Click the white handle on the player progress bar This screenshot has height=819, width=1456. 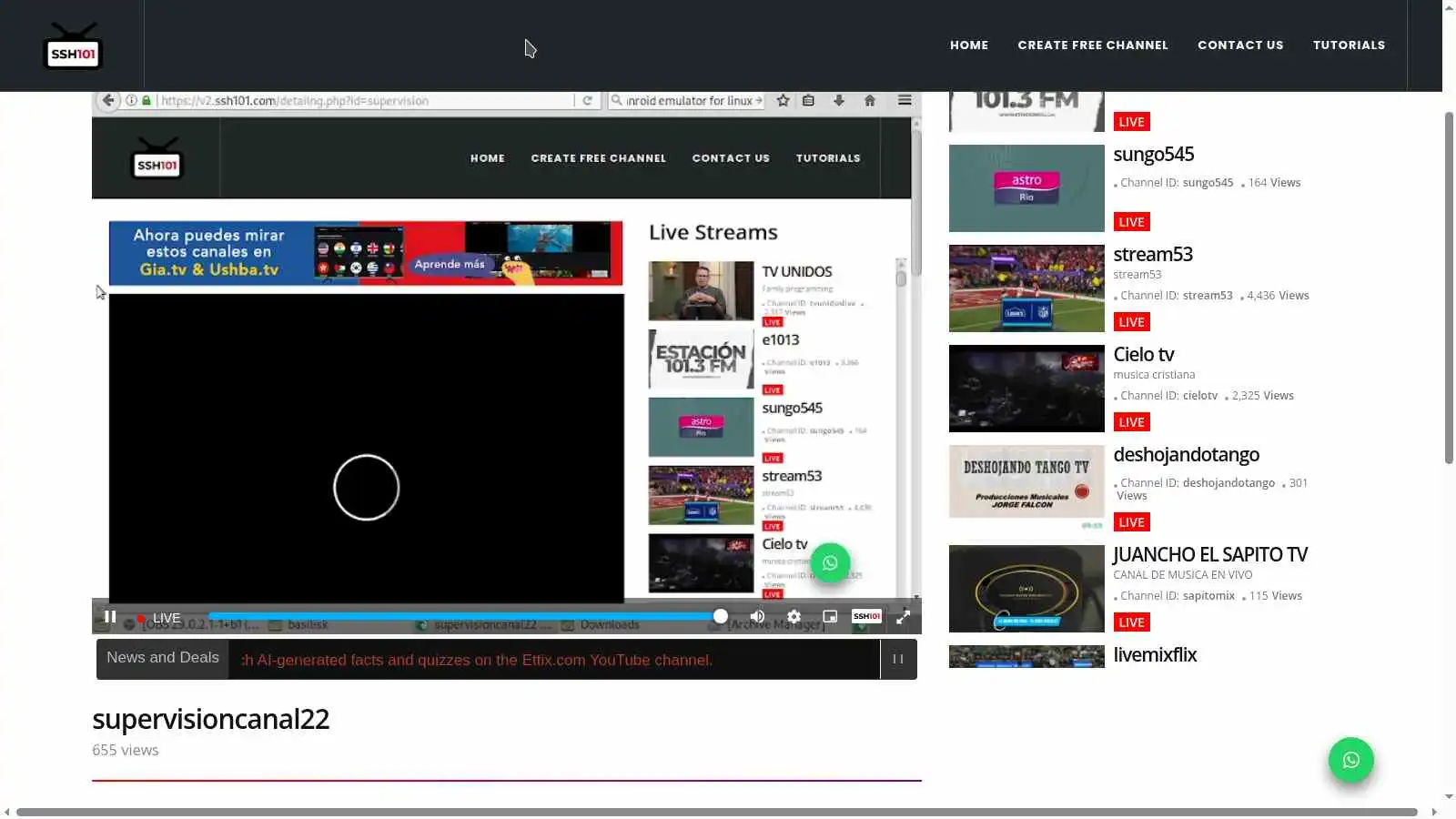(721, 616)
